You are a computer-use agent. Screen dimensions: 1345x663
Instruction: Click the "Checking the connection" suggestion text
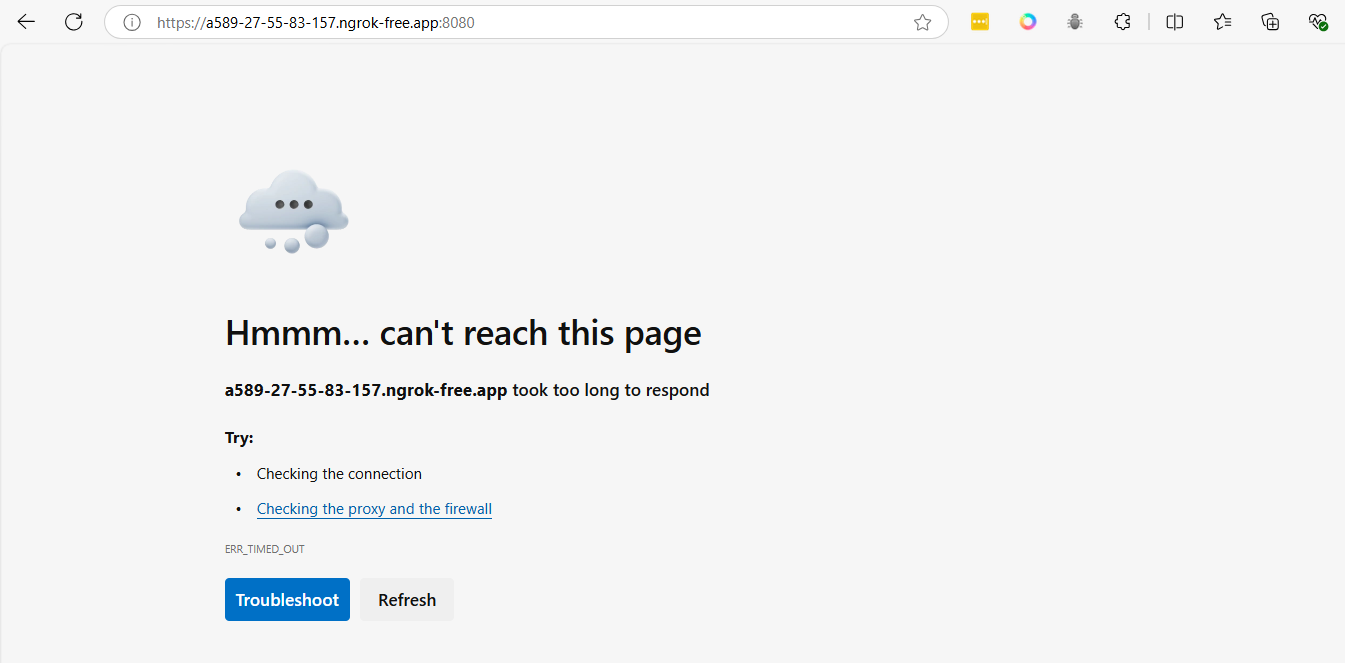pos(339,474)
